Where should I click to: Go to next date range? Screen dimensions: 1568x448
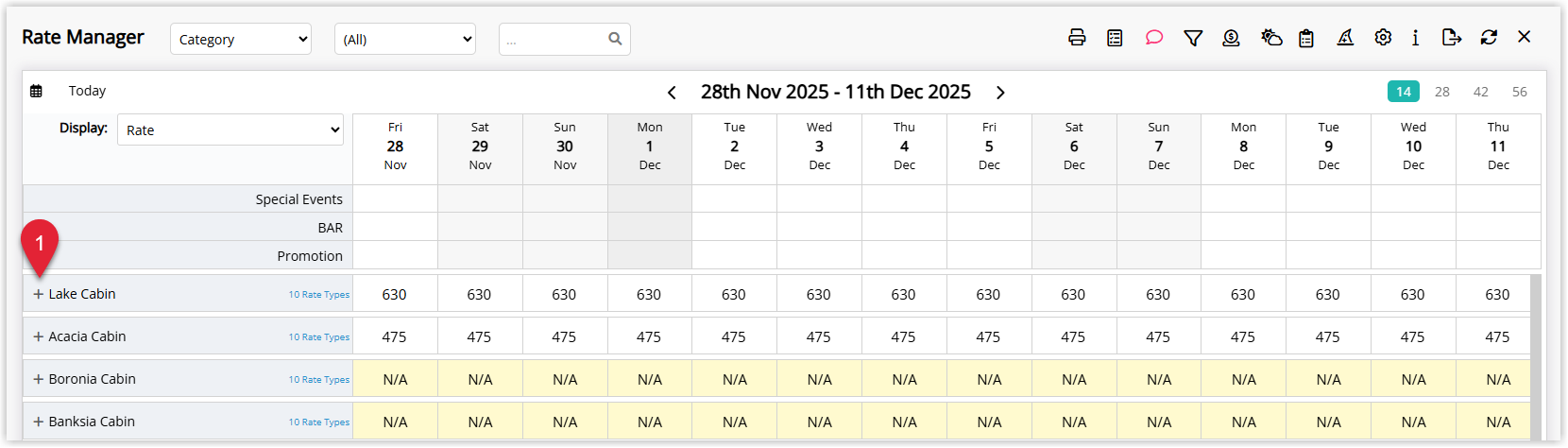[x=1000, y=93]
